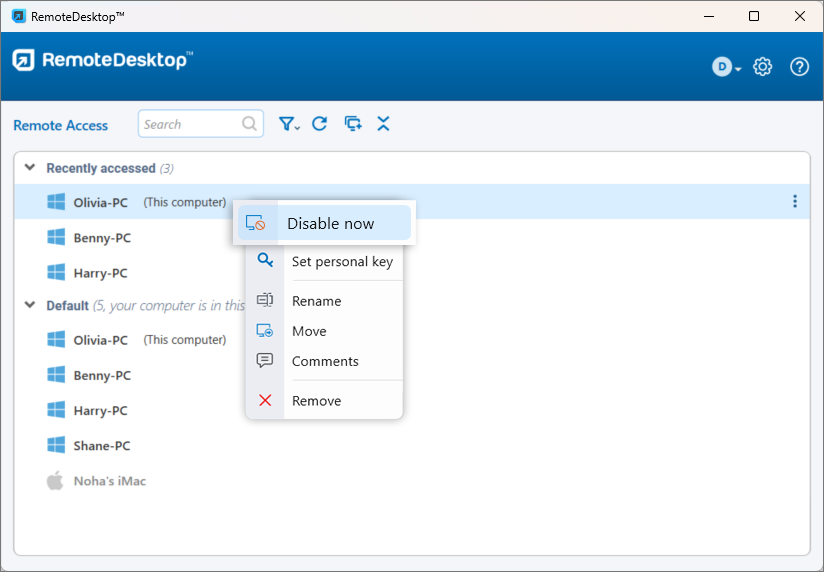Select Noha's iMac in Default group
Screen dimensions: 824x572
pyautogui.click(x=109, y=481)
